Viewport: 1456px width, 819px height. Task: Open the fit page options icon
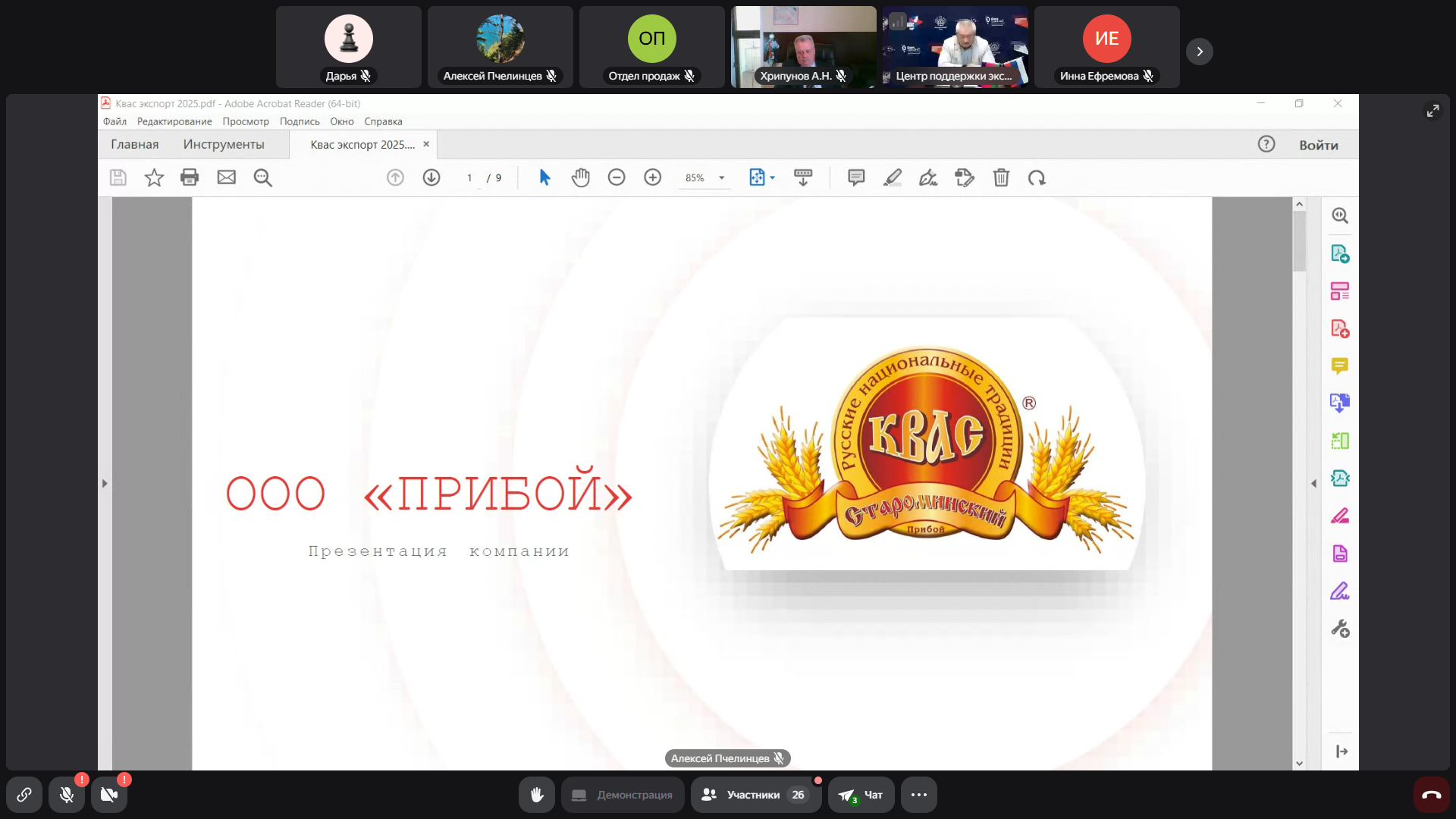[757, 177]
